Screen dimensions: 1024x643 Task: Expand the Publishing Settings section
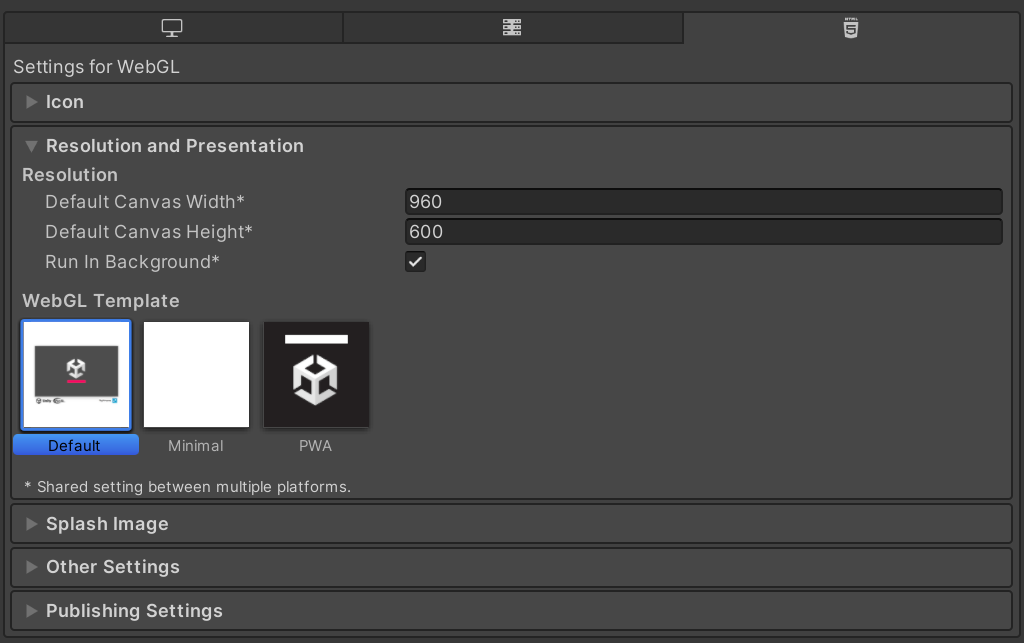(x=511, y=610)
